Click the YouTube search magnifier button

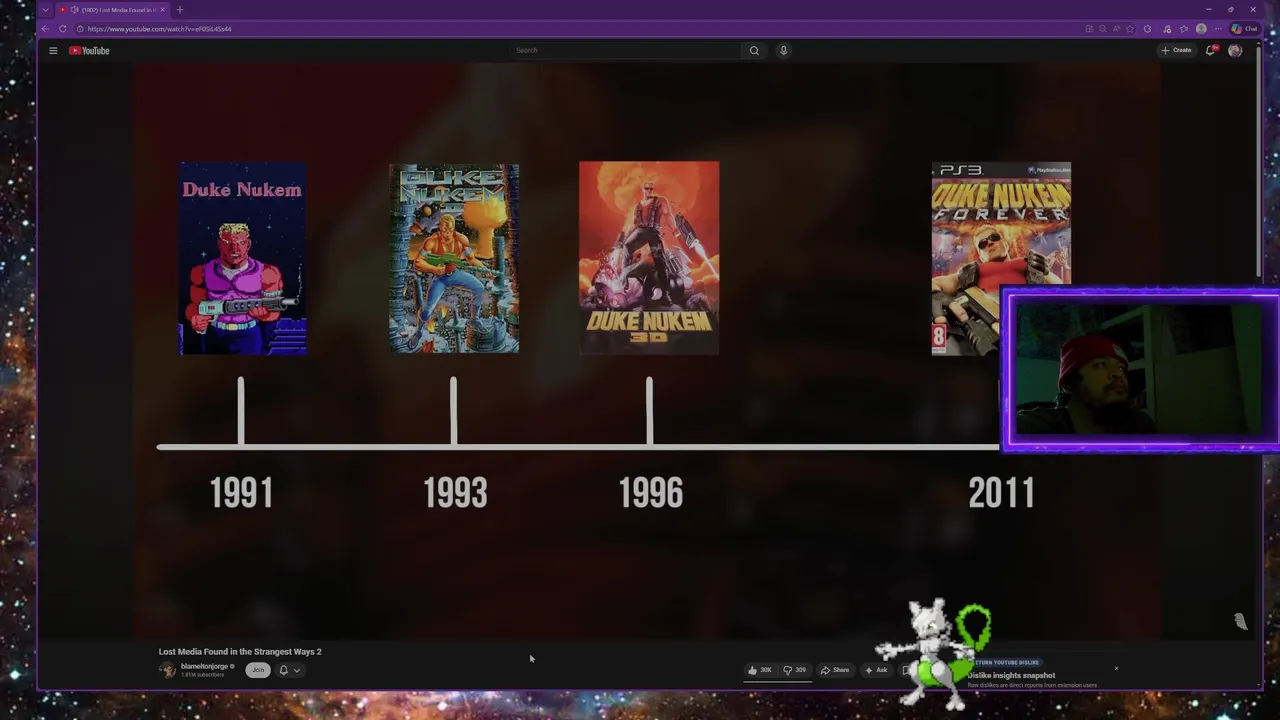coord(754,50)
